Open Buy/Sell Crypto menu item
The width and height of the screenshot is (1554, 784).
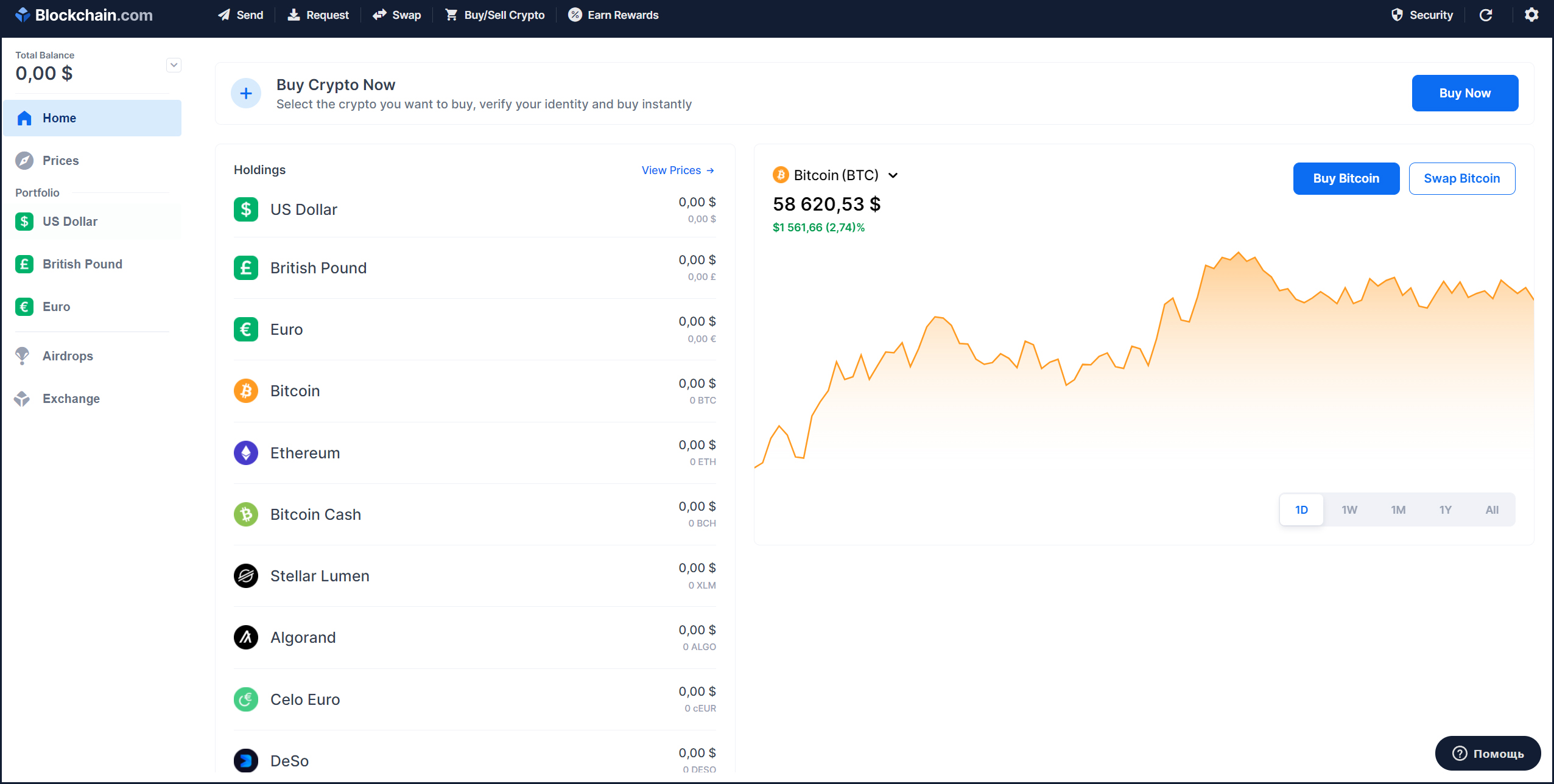[494, 15]
